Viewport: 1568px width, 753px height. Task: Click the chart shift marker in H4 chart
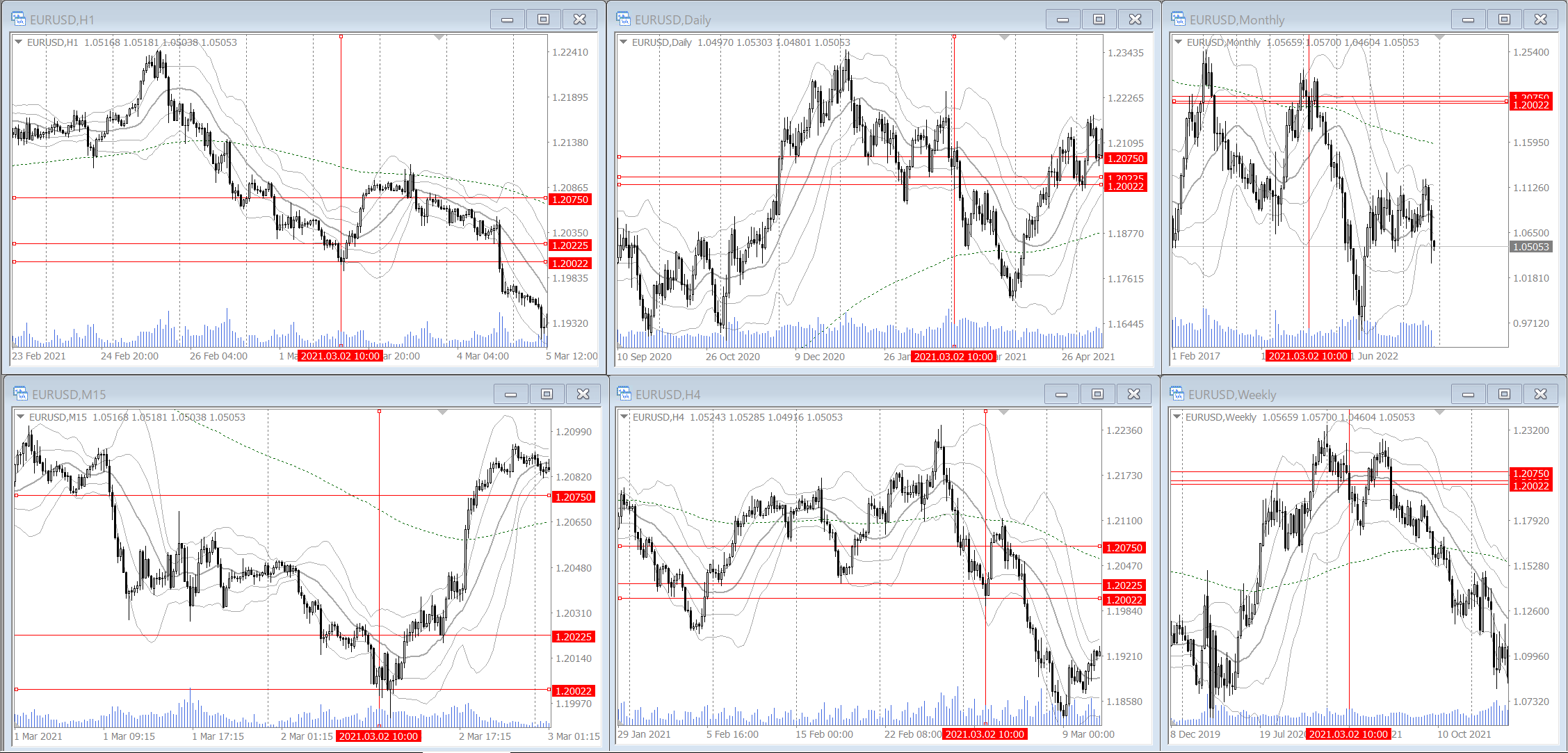pyautogui.click(x=1004, y=412)
